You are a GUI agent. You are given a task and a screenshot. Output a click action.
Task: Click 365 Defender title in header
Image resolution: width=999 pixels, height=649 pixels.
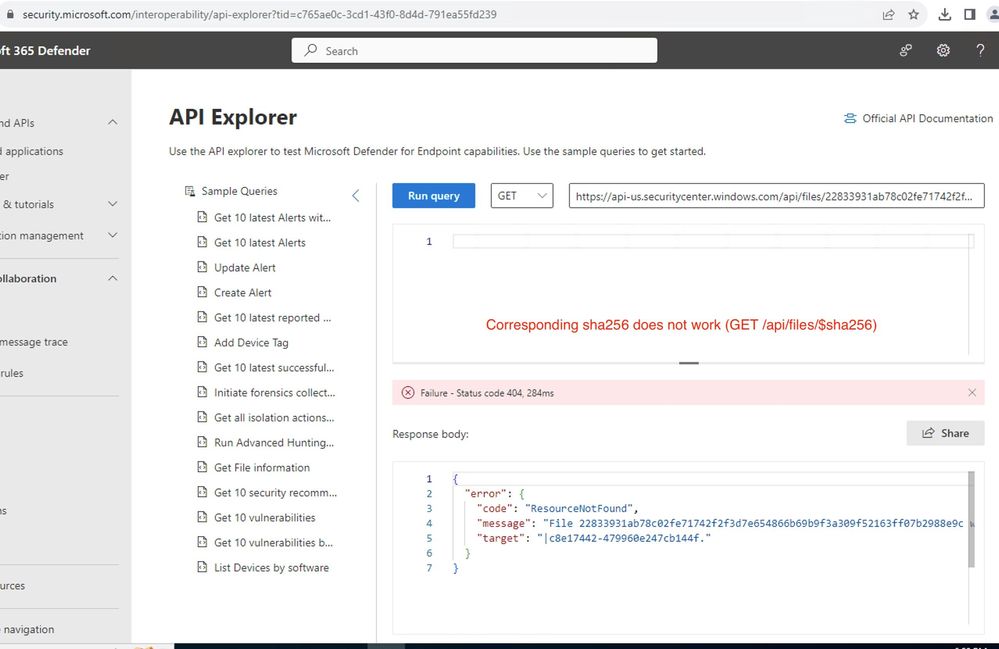[45, 50]
